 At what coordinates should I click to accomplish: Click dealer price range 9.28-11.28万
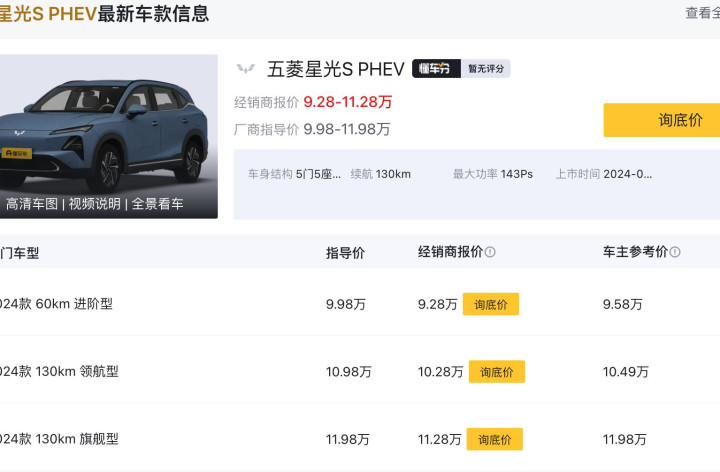click(x=348, y=102)
